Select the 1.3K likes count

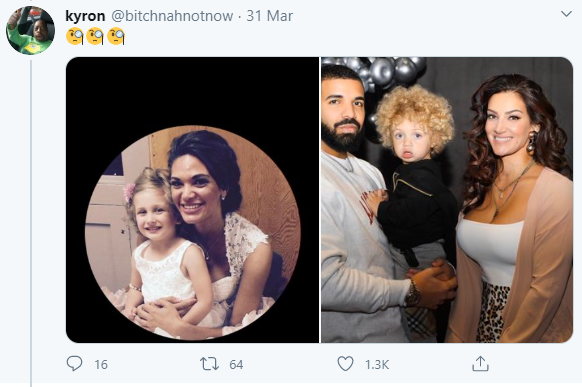pyautogui.click(x=377, y=365)
